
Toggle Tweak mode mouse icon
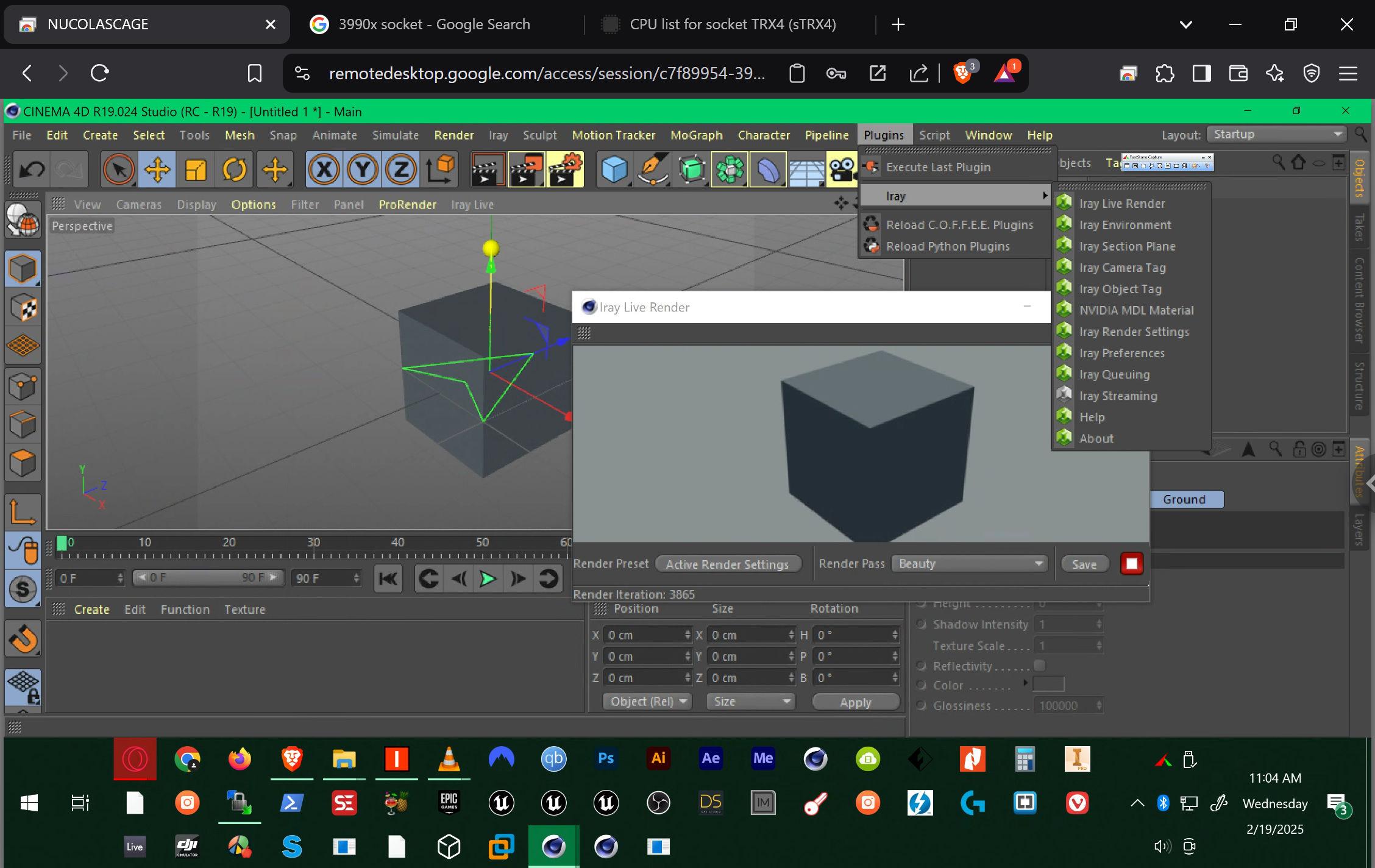tap(23, 550)
